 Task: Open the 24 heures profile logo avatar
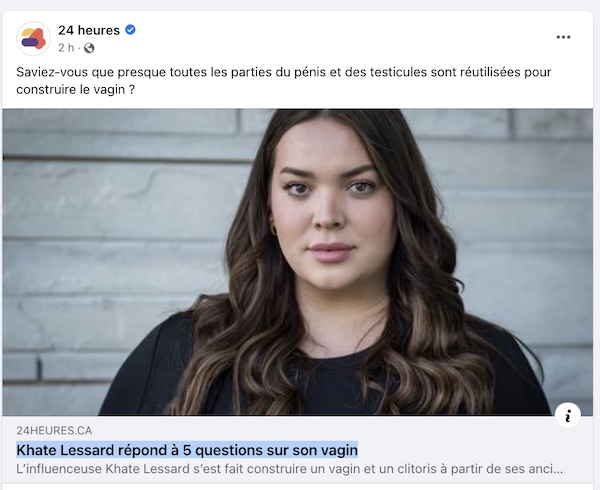click(x=33, y=39)
